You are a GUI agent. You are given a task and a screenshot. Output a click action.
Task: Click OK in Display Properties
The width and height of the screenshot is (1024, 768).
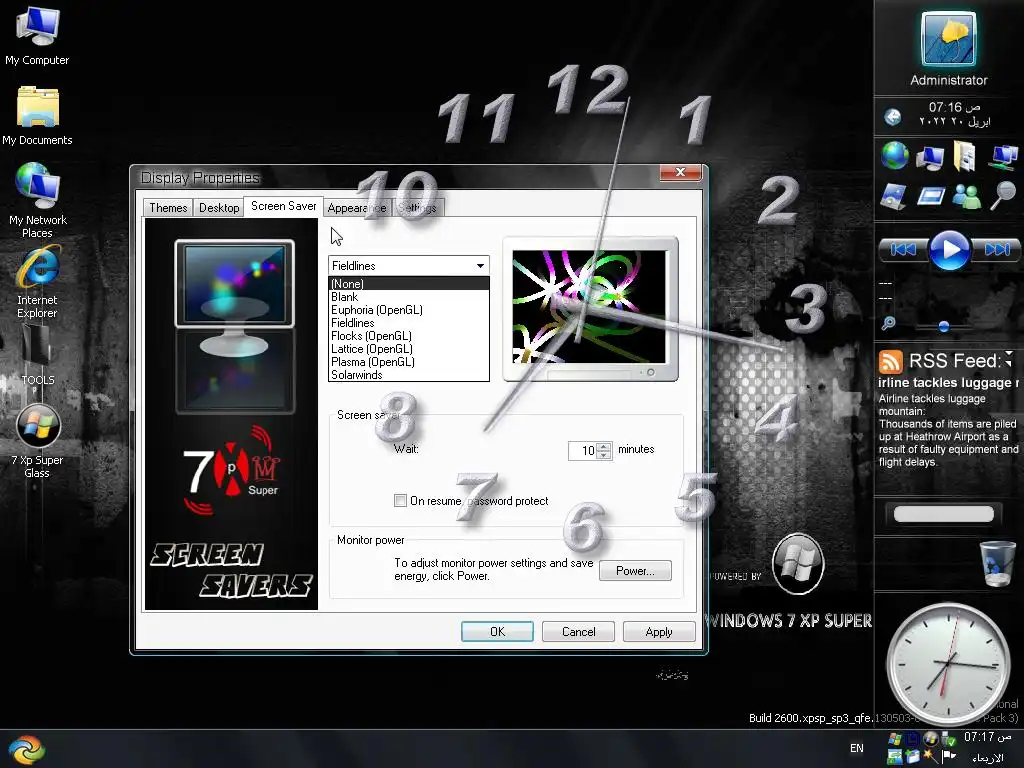pos(497,632)
